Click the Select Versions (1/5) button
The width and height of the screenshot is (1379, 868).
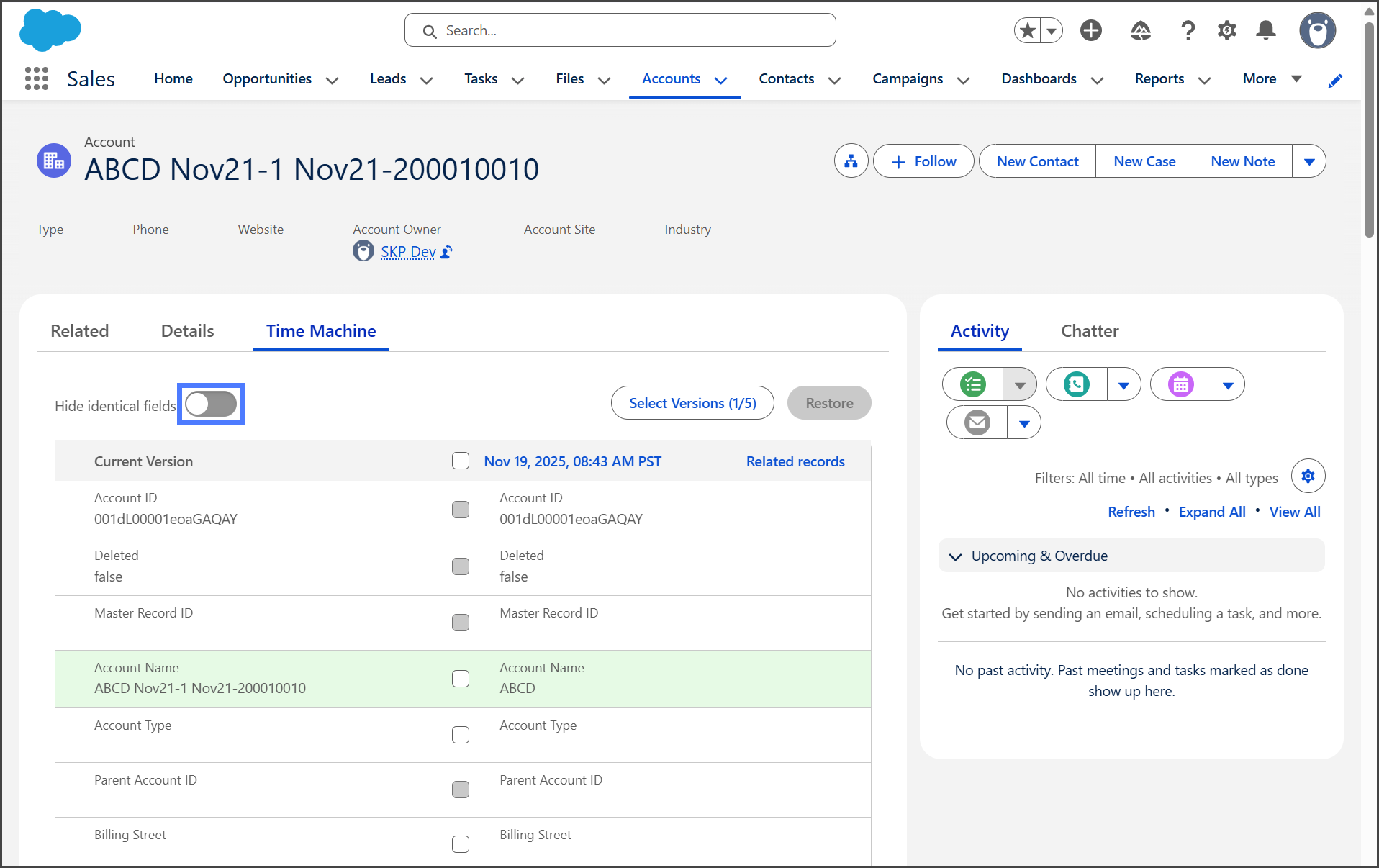point(692,403)
